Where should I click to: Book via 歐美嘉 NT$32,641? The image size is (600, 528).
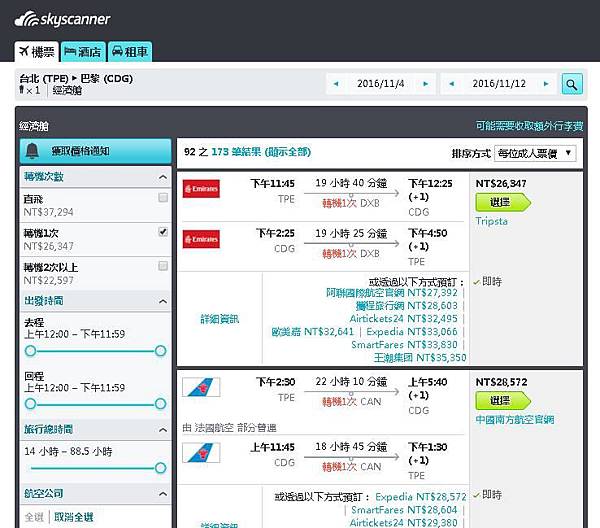pyautogui.click(x=313, y=332)
